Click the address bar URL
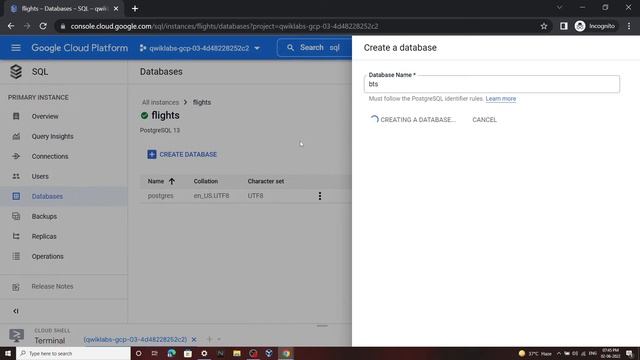Viewport: 640px width, 360px height. (224, 26)
